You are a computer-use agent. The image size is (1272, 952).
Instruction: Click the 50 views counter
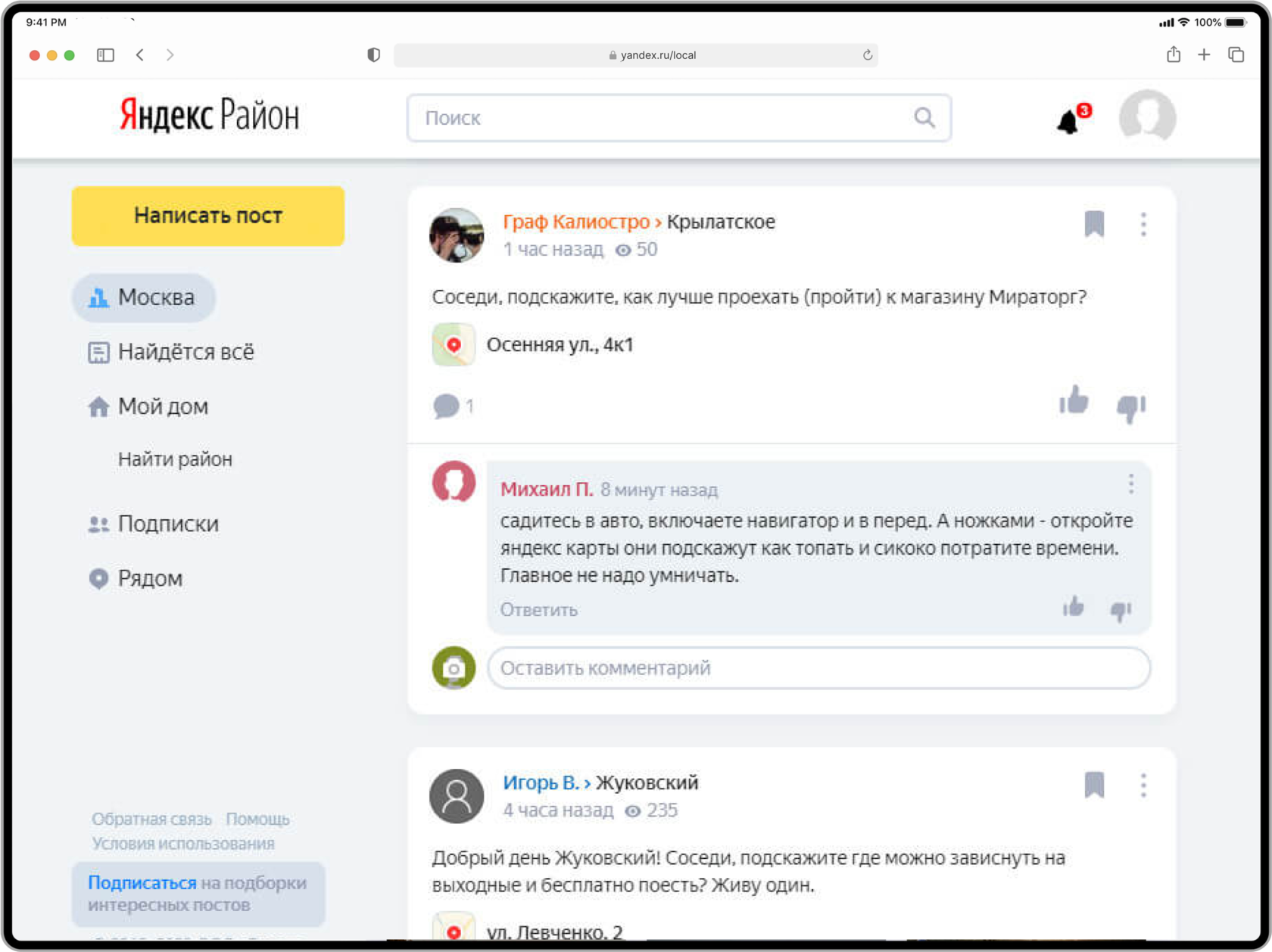point(636,249)
